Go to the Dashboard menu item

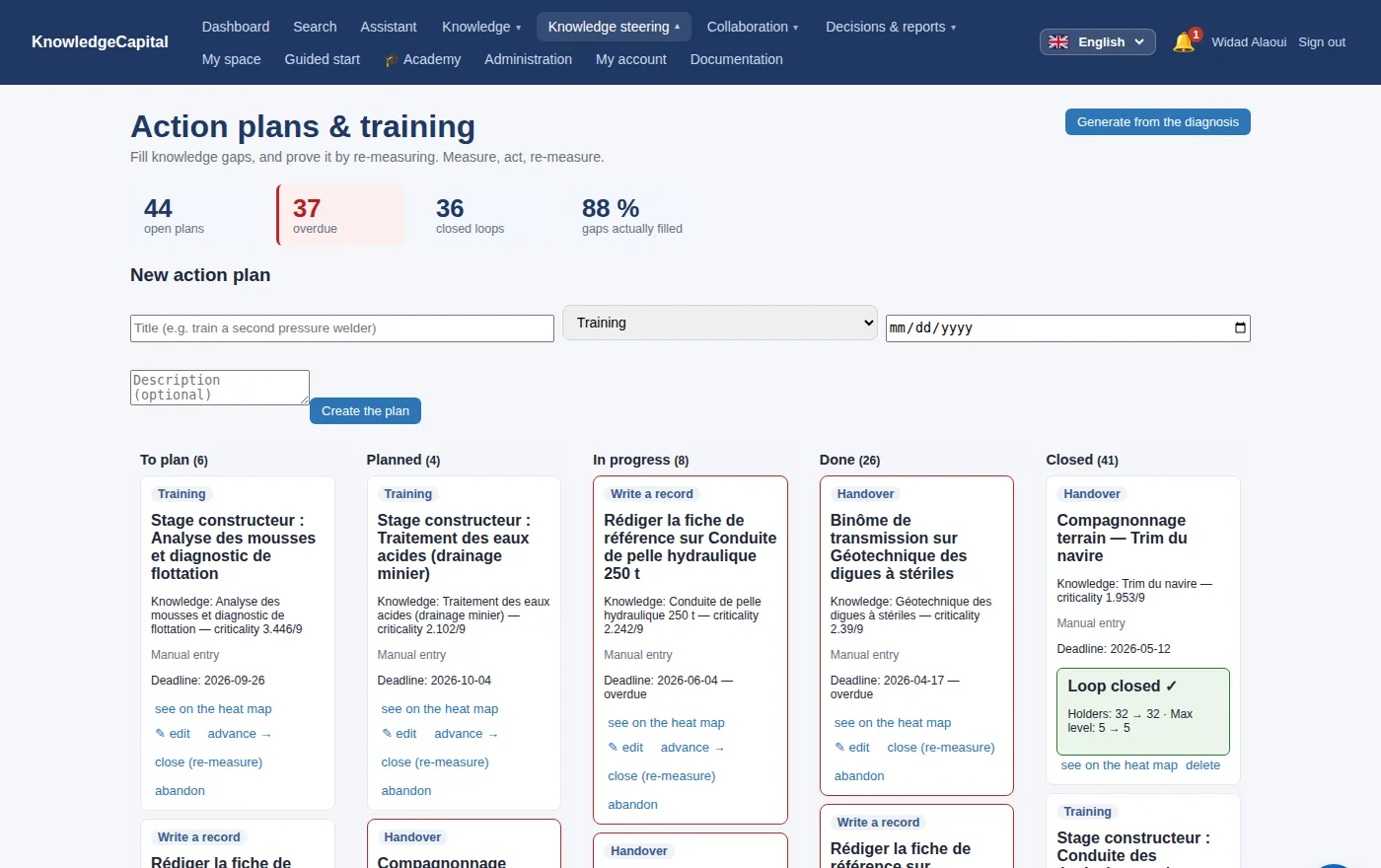pos(236,27)
